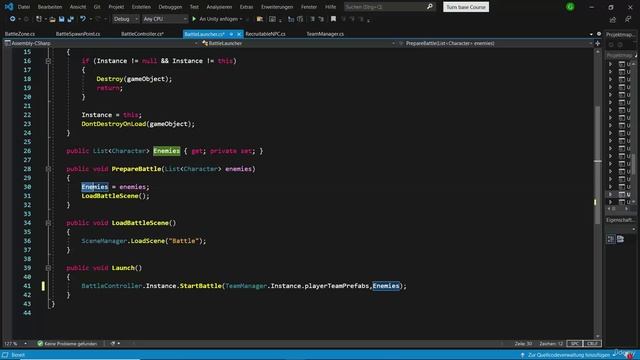The width and height of the screenshot is (640, 360).
Task: Open the Ansicht menu
Action: coord(78,7)
